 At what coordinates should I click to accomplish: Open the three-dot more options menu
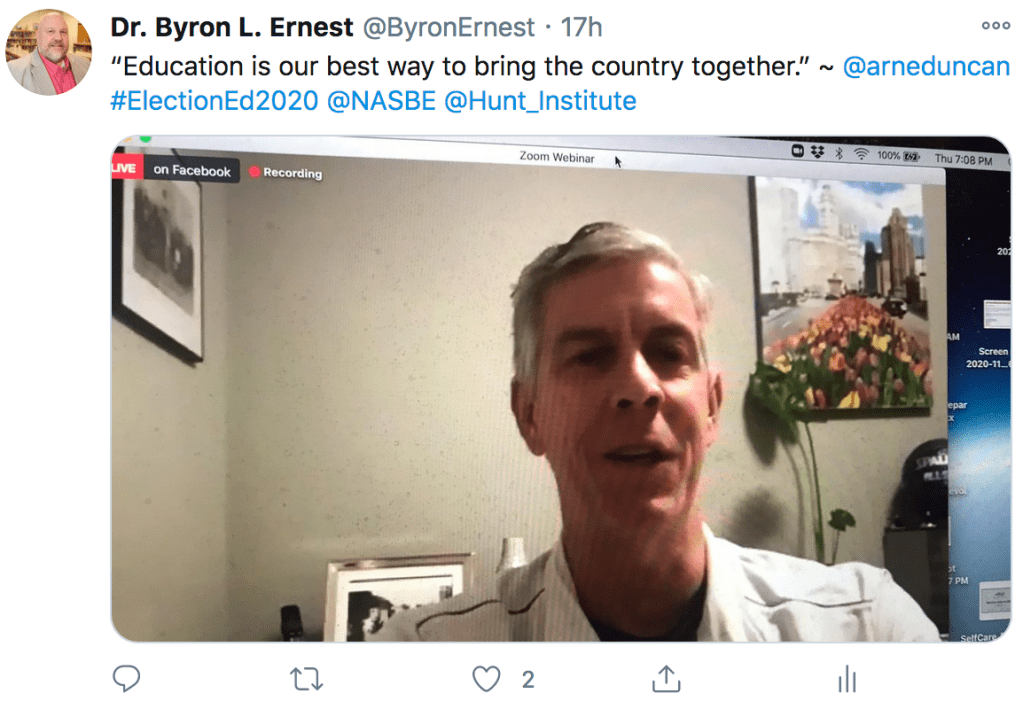pos(996,25)
